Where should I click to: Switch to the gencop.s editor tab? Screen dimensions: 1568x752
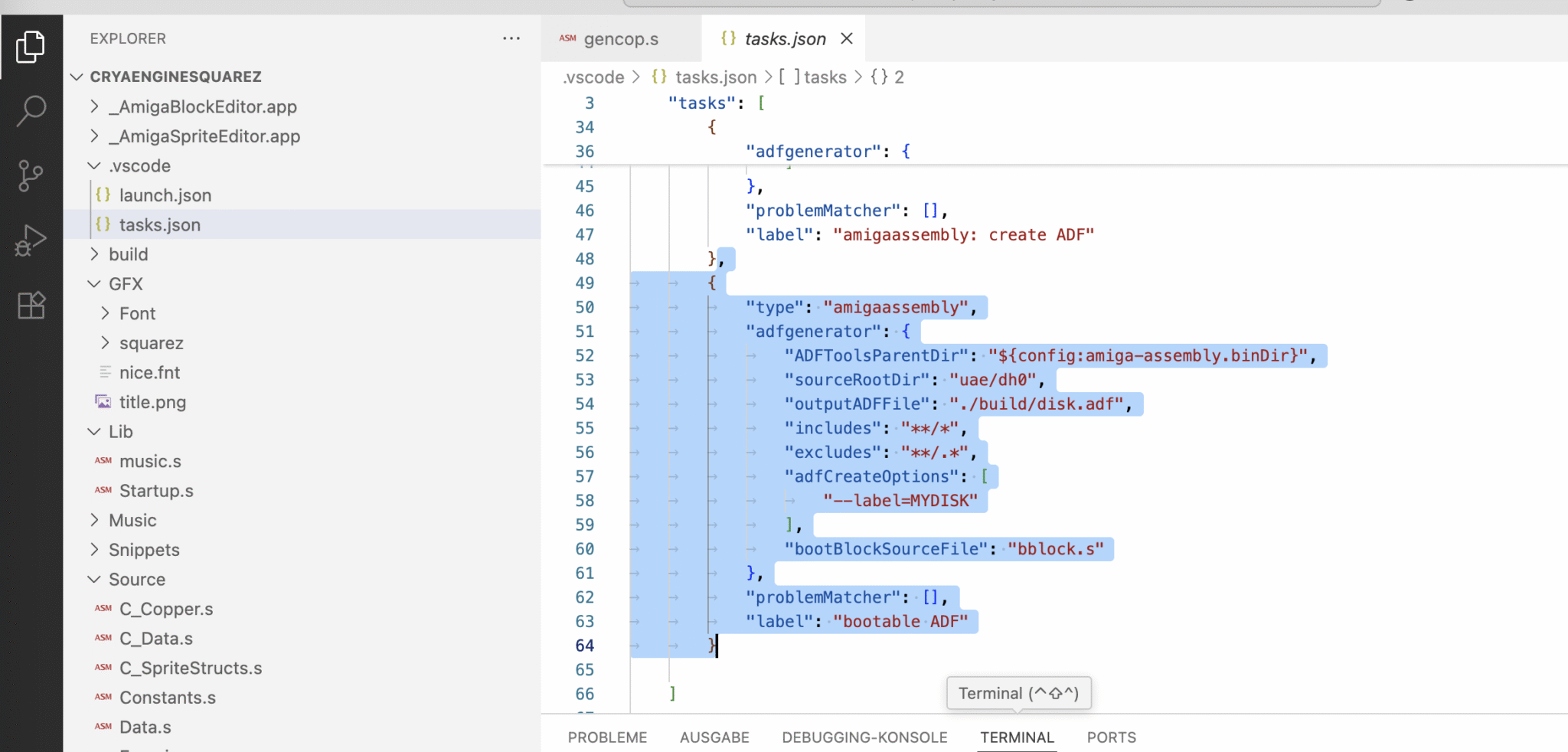coord(620,39)
